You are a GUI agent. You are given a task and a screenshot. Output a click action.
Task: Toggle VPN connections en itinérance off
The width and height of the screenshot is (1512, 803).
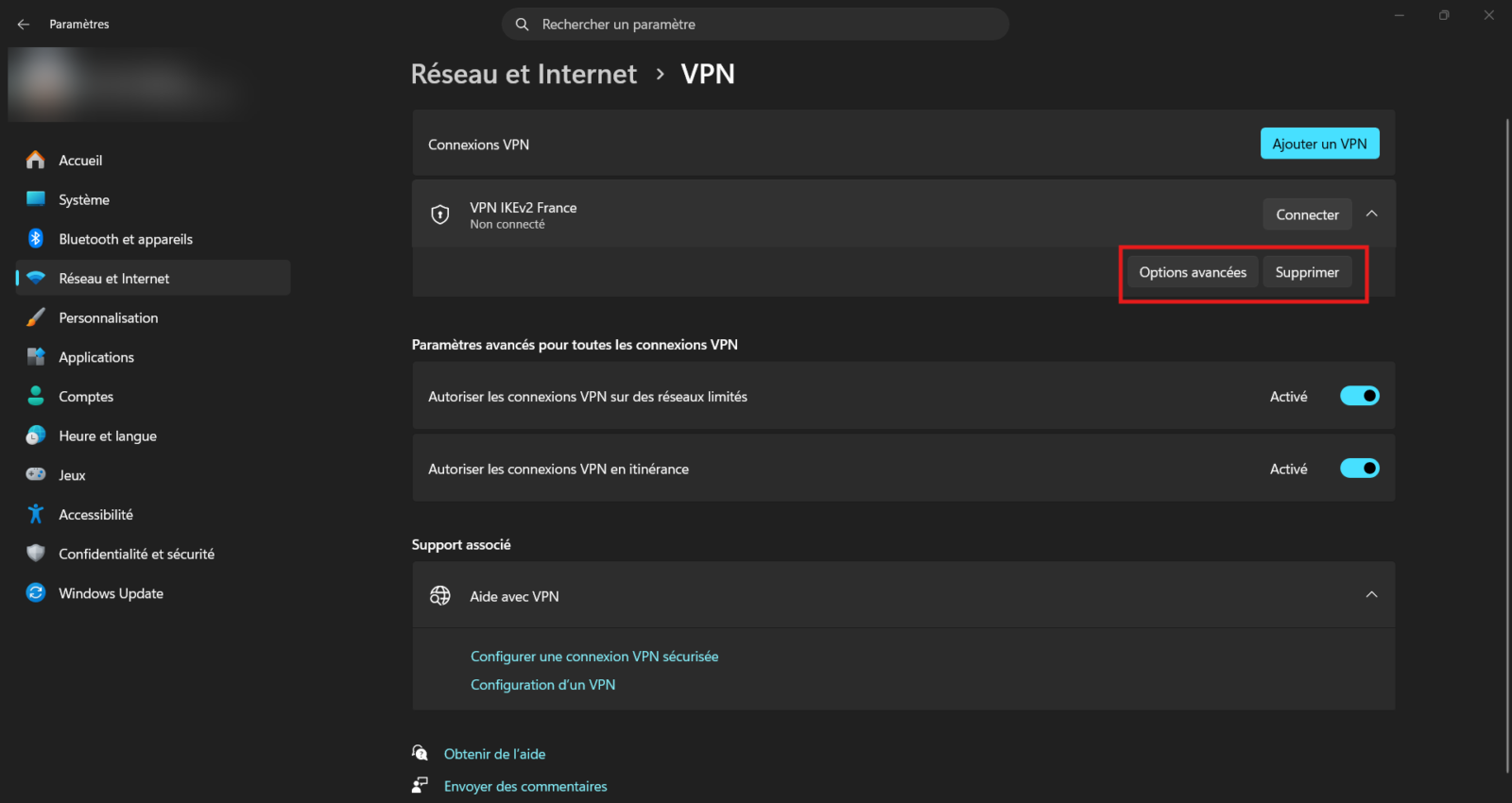(1360, 469)
